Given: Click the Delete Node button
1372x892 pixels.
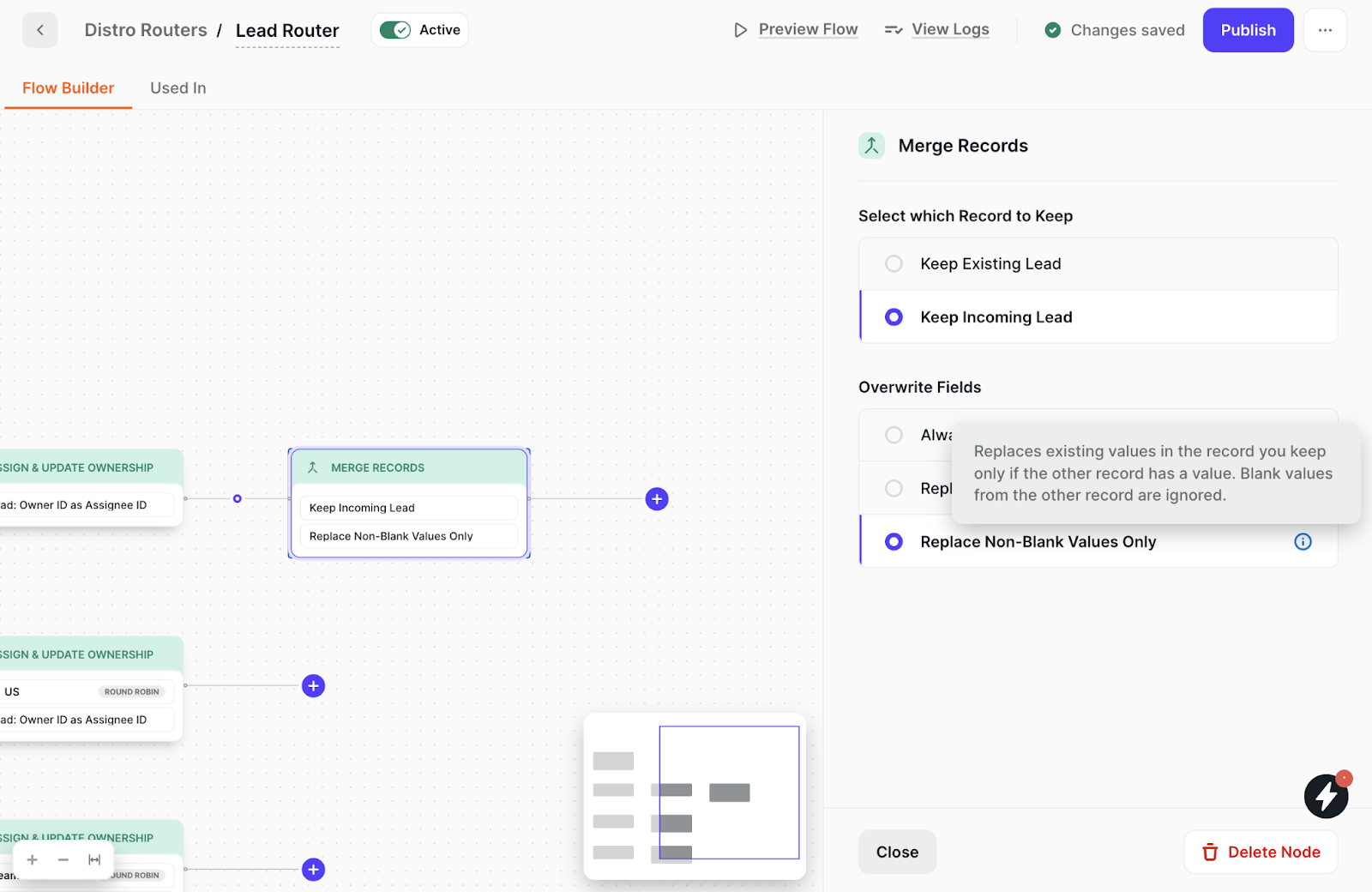Looking at the screenshot, I should [x=1261, y=852].
